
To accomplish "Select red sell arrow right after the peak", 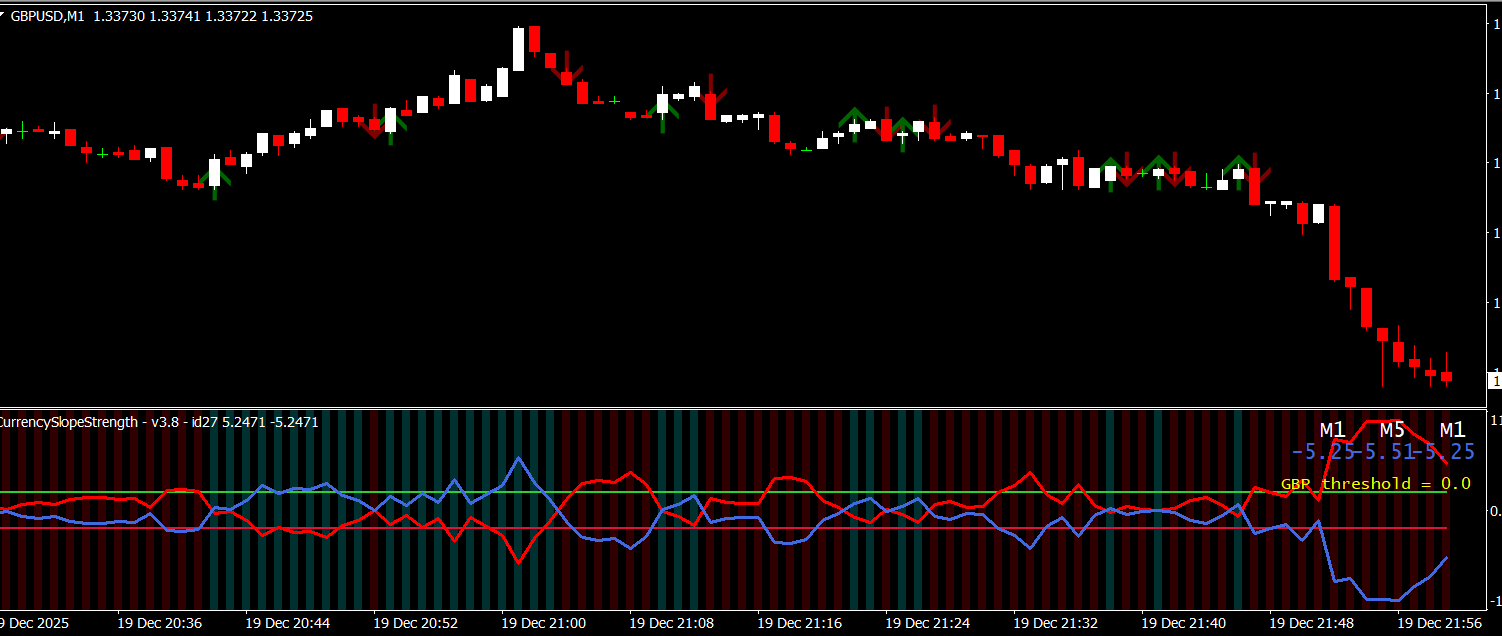I will point(567,70).
